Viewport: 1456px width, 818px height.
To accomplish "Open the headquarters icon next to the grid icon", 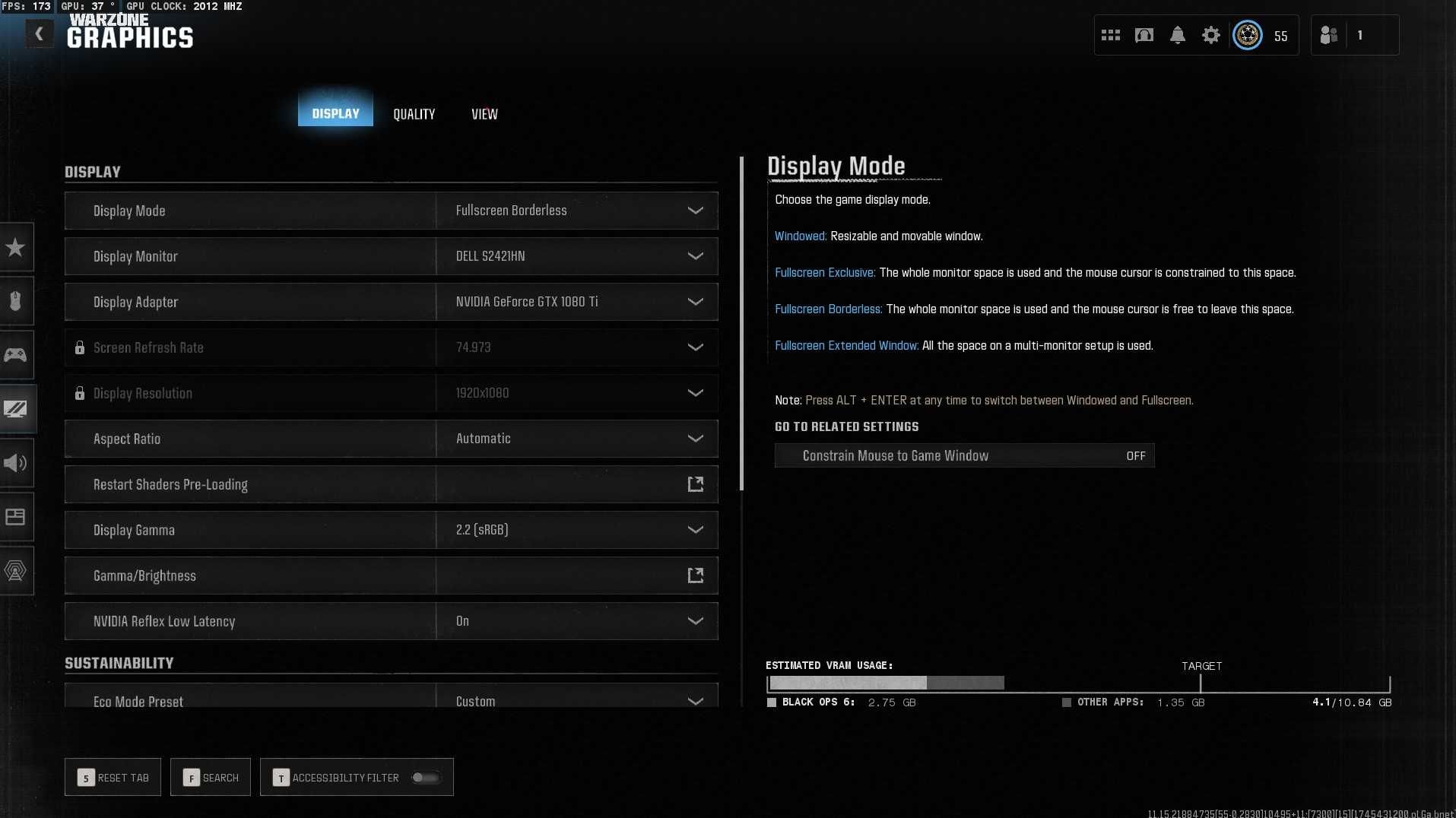I will click(x=1144, y=35).
